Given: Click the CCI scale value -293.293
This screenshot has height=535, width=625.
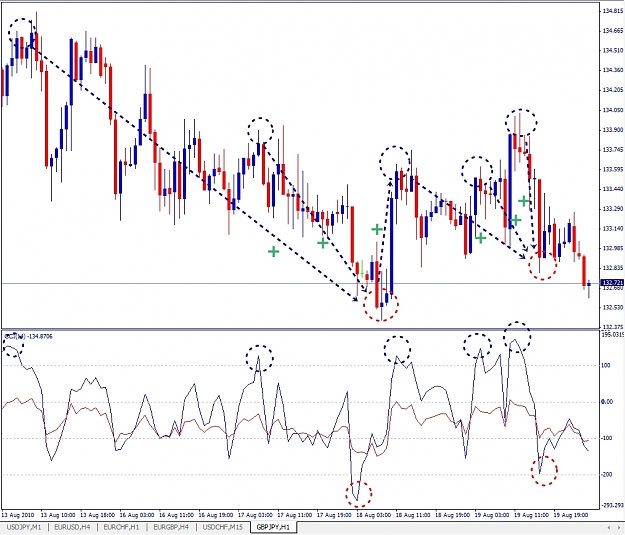Looking at the screenshot, I should point(613,505).
